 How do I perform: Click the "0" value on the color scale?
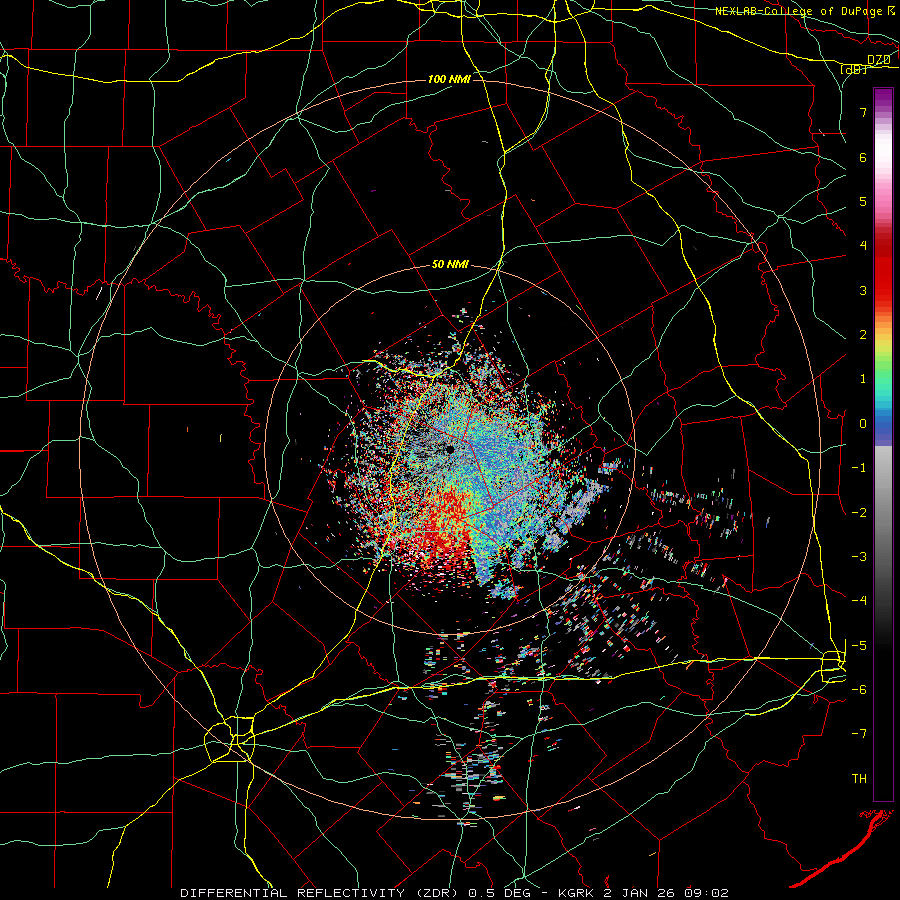click(x=863, y=424)
